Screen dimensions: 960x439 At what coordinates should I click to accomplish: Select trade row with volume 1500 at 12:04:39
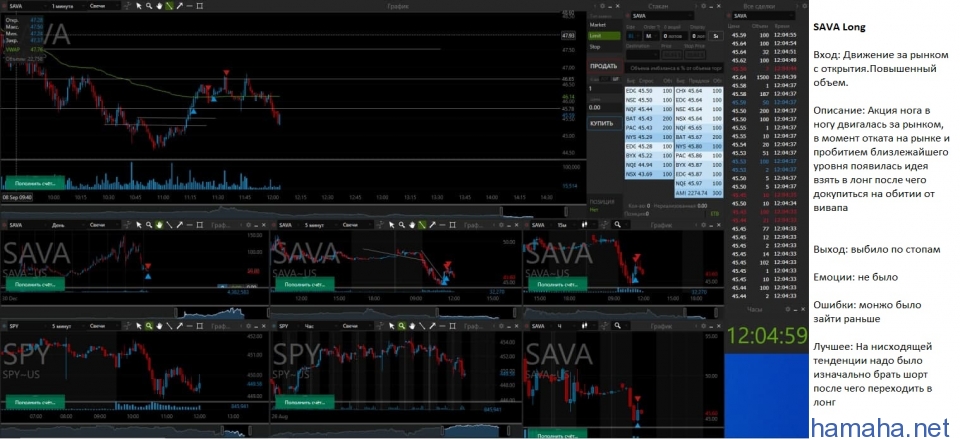point(763,77)
